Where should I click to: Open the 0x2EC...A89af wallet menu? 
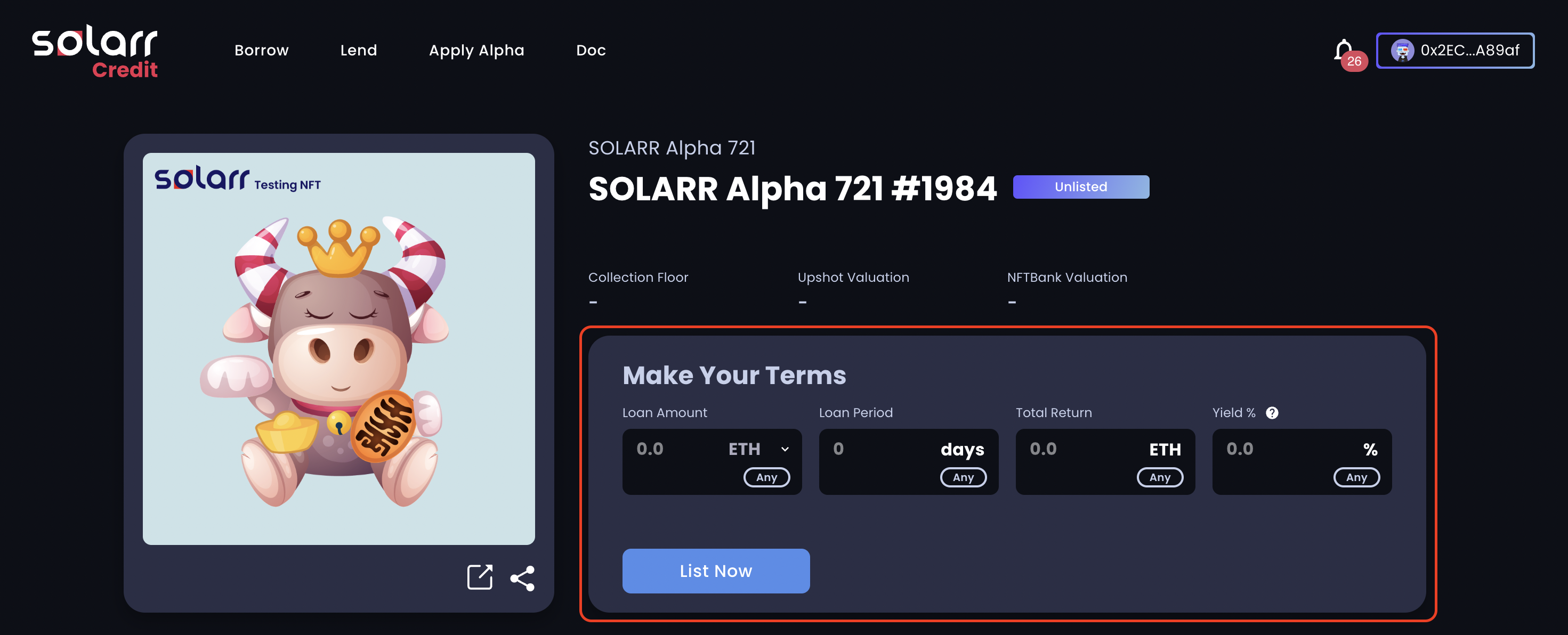(x=1469, y=51)
